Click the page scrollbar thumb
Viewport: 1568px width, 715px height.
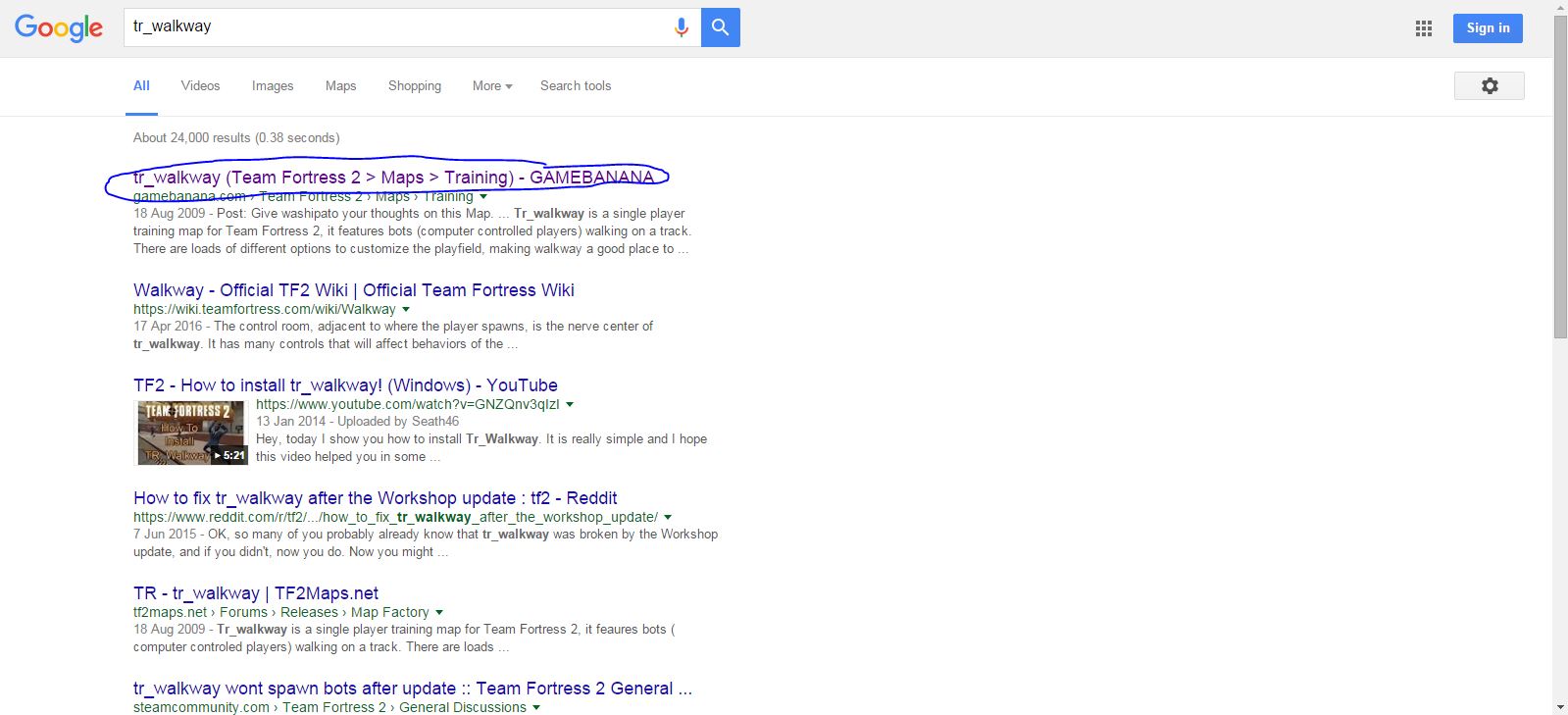coord(1560,178)
